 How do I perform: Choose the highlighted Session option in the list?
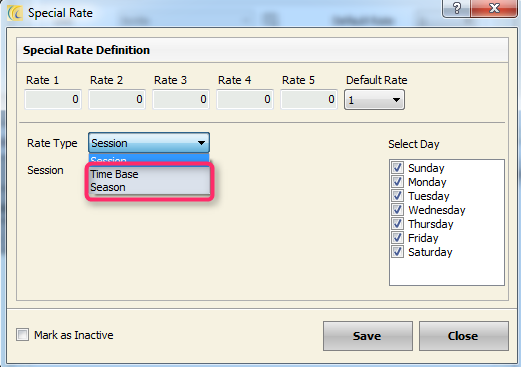click(x=149, y=159)
